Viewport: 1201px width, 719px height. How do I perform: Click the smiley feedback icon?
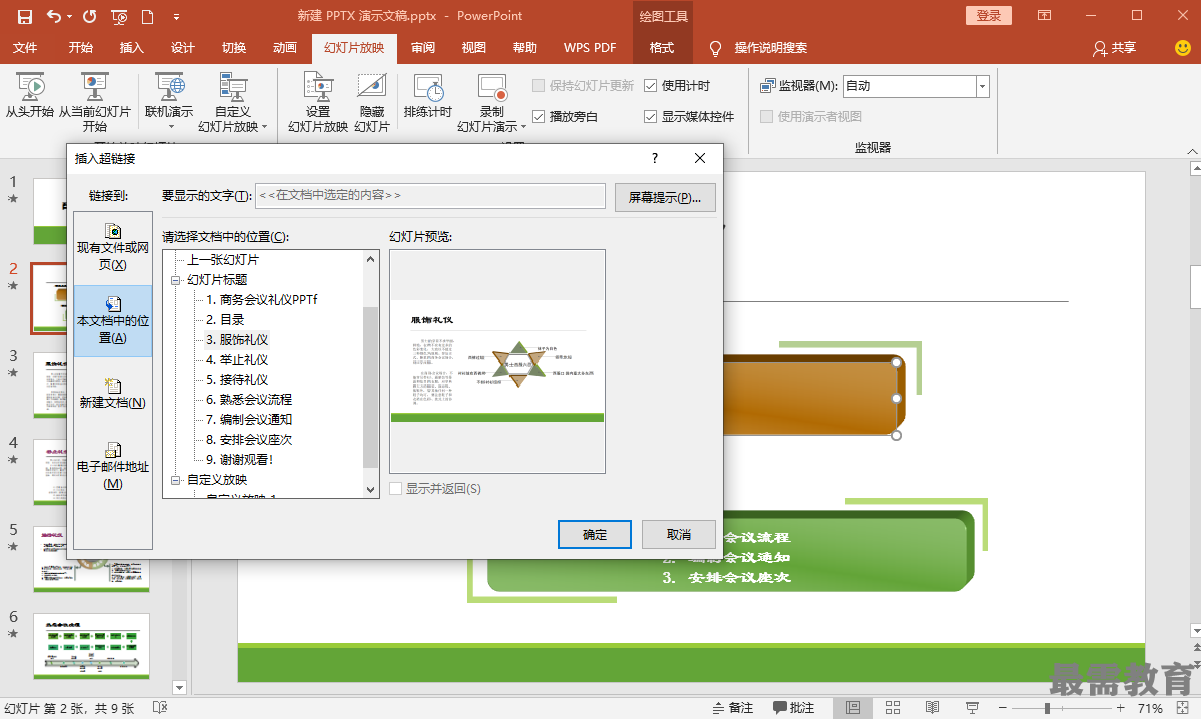(x=1182, y=47)
